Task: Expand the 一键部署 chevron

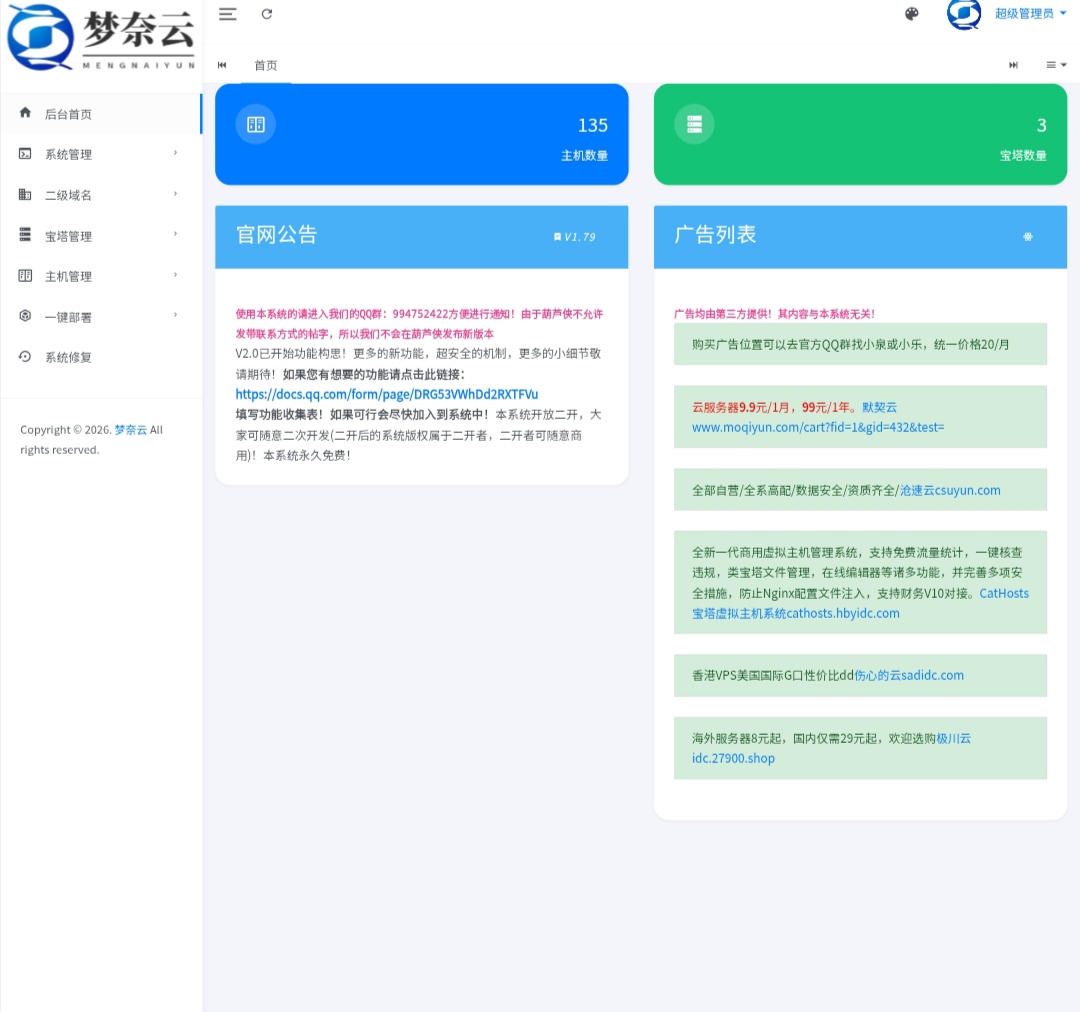Action: [x=176, y=315]
